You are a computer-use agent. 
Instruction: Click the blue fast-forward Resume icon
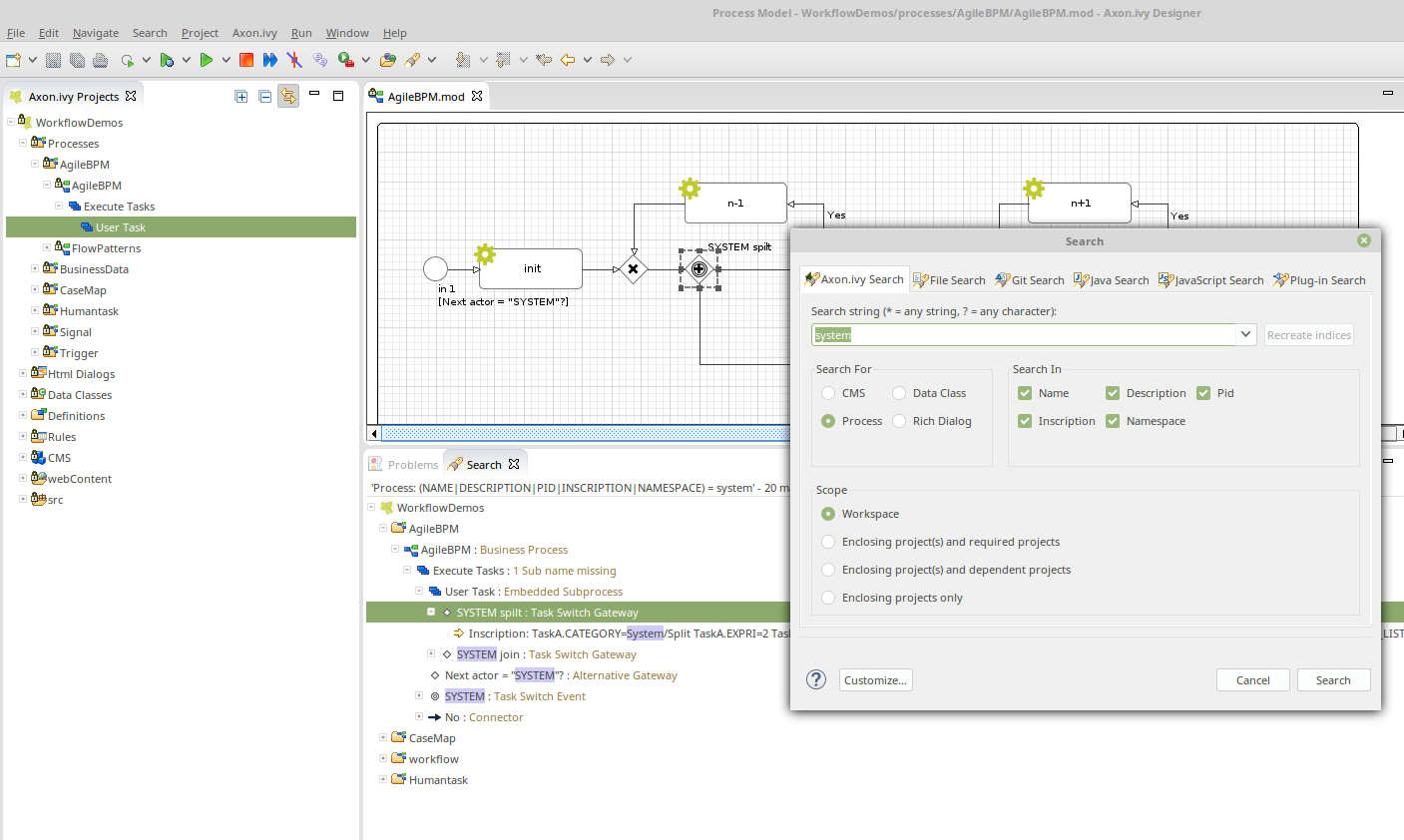point(270,60)
